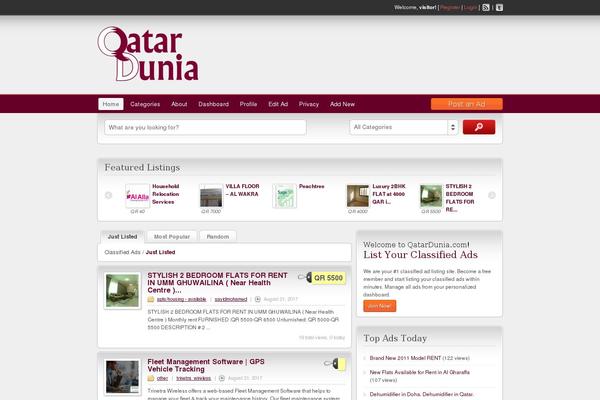
Task: Open Brand New 2011 Model RENT ad
Action: point(405,358)
